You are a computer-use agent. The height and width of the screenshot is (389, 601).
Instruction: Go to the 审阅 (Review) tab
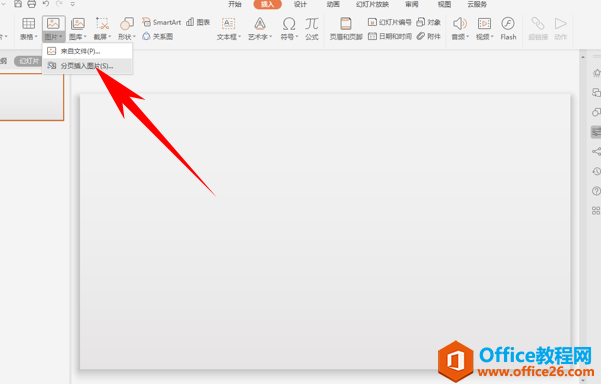pyautogui.click(x=412, y=4)
